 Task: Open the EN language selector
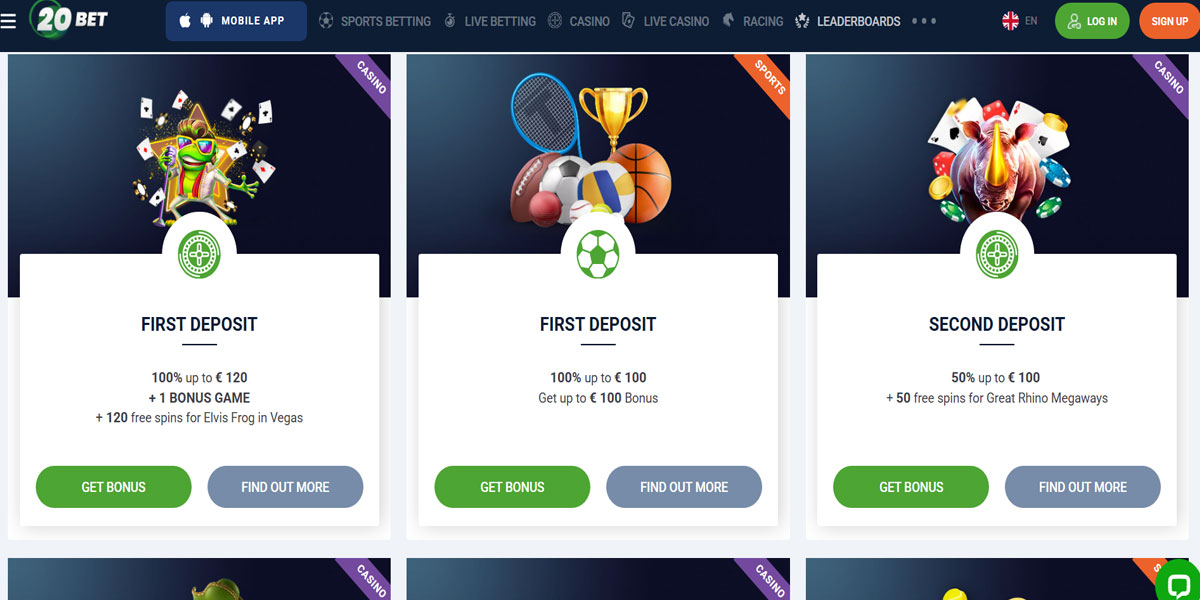pos(1031,21)
